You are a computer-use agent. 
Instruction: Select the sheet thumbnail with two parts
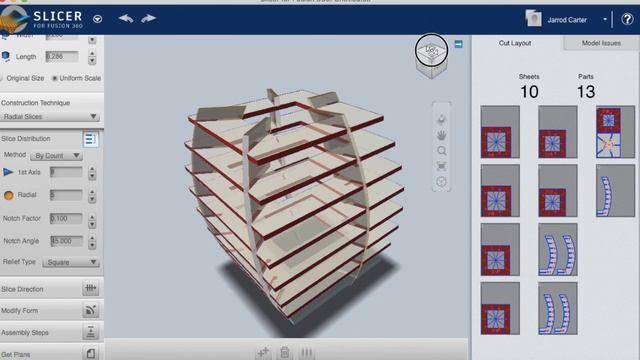coord(615,132)
